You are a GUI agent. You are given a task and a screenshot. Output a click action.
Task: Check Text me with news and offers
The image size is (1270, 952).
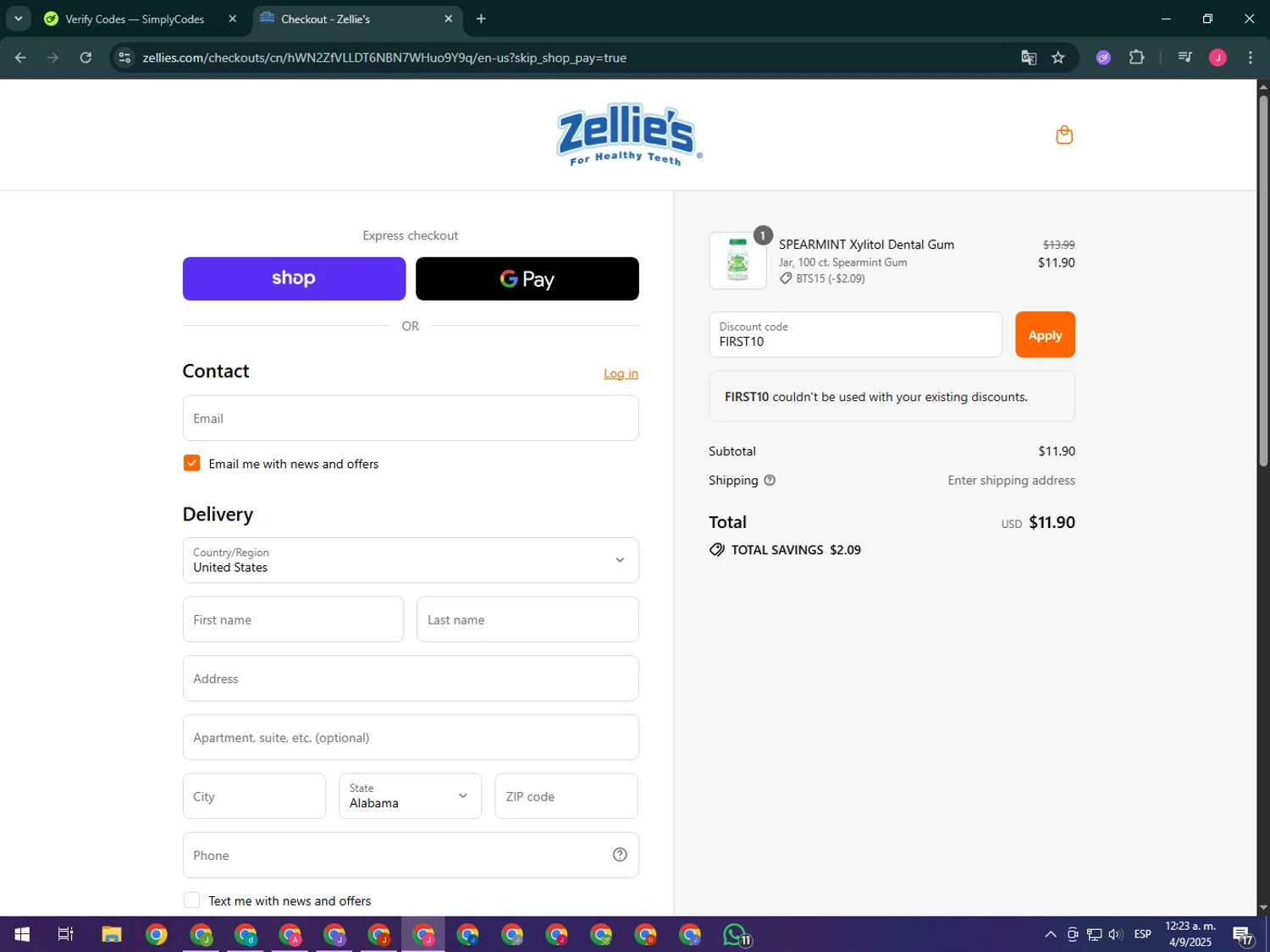click(192, 900)
